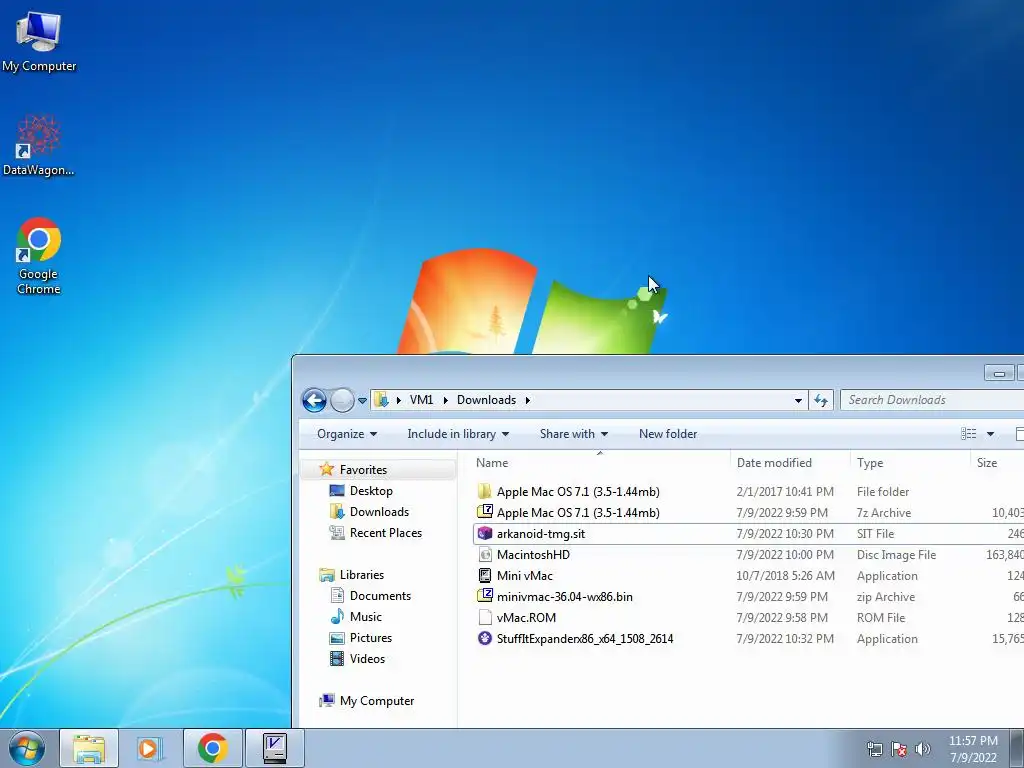Click the 2/1/2017 10:41 PM date cell

[x=785, y=491]
